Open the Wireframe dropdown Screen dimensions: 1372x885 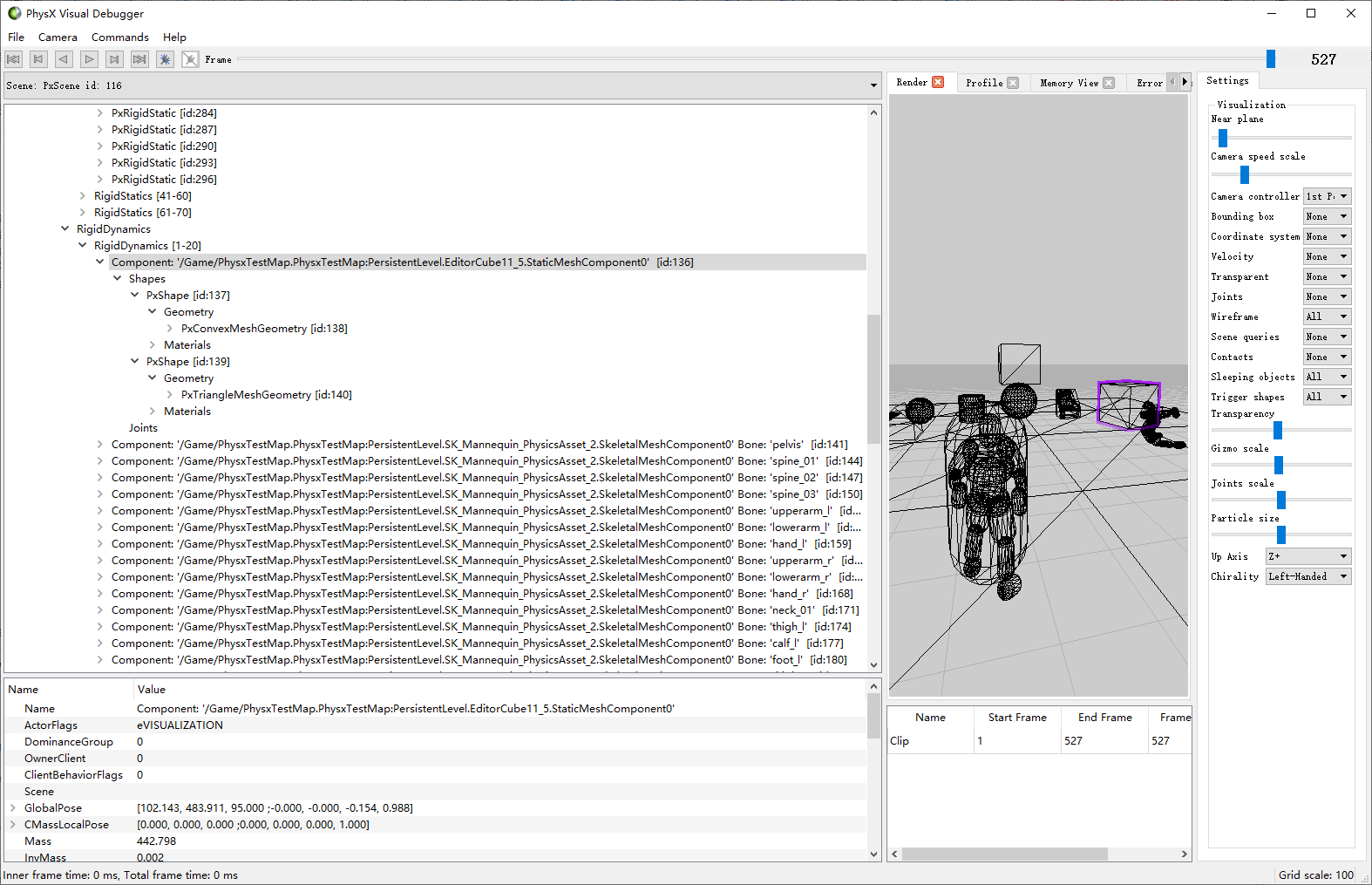1327,317
